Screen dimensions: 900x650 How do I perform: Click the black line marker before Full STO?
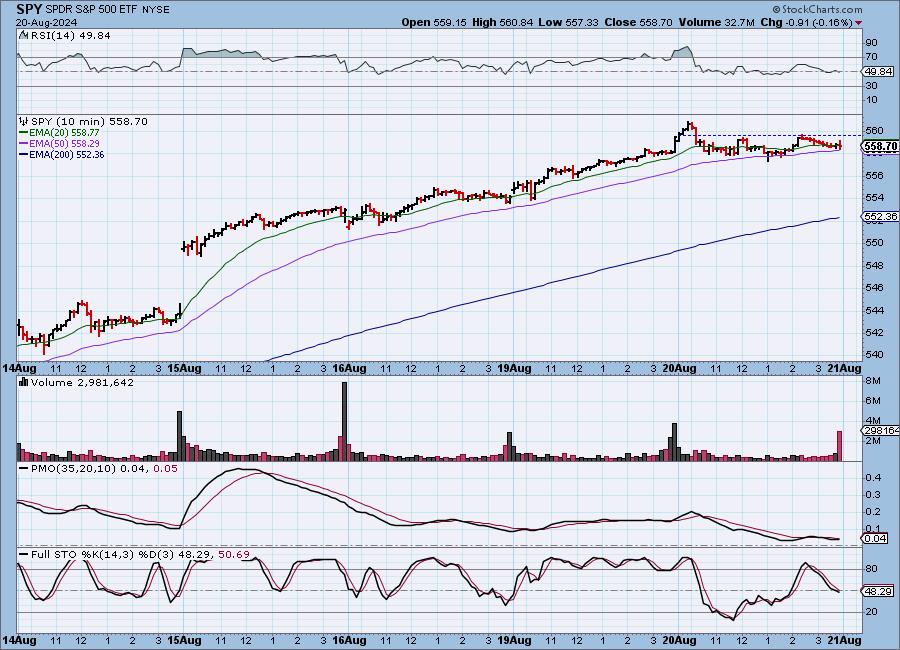point(24,555)
